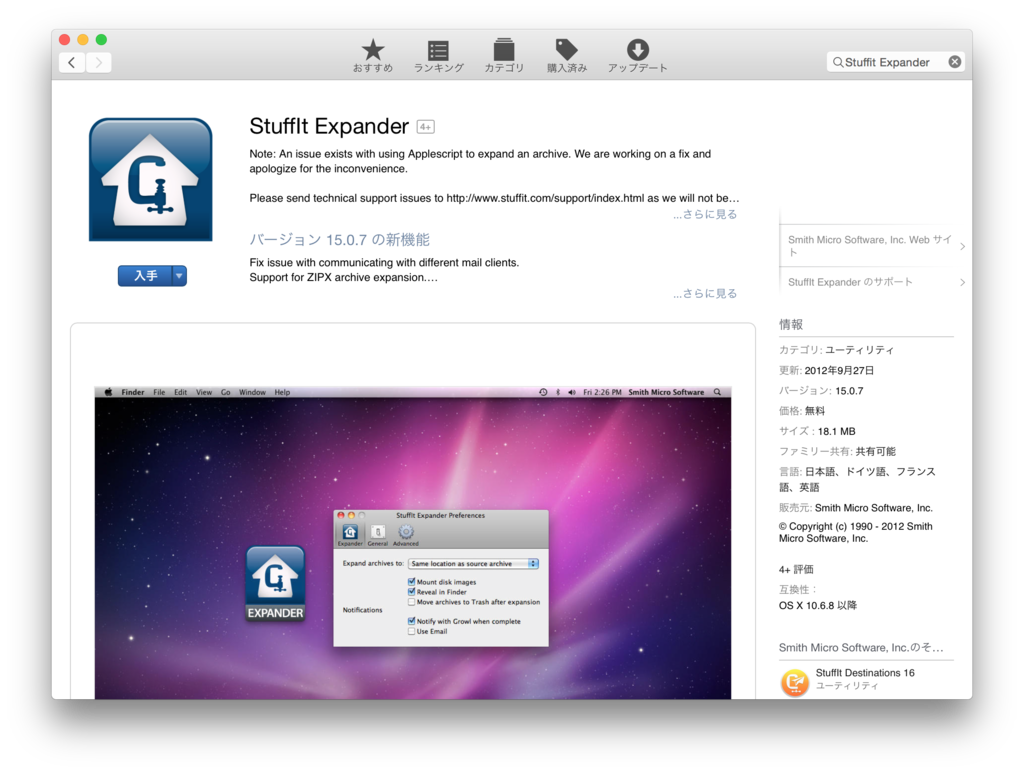Click the Fri 2:26 PM clock in screenshot
The image size is (1024, 773).
(x=602, y=392)
